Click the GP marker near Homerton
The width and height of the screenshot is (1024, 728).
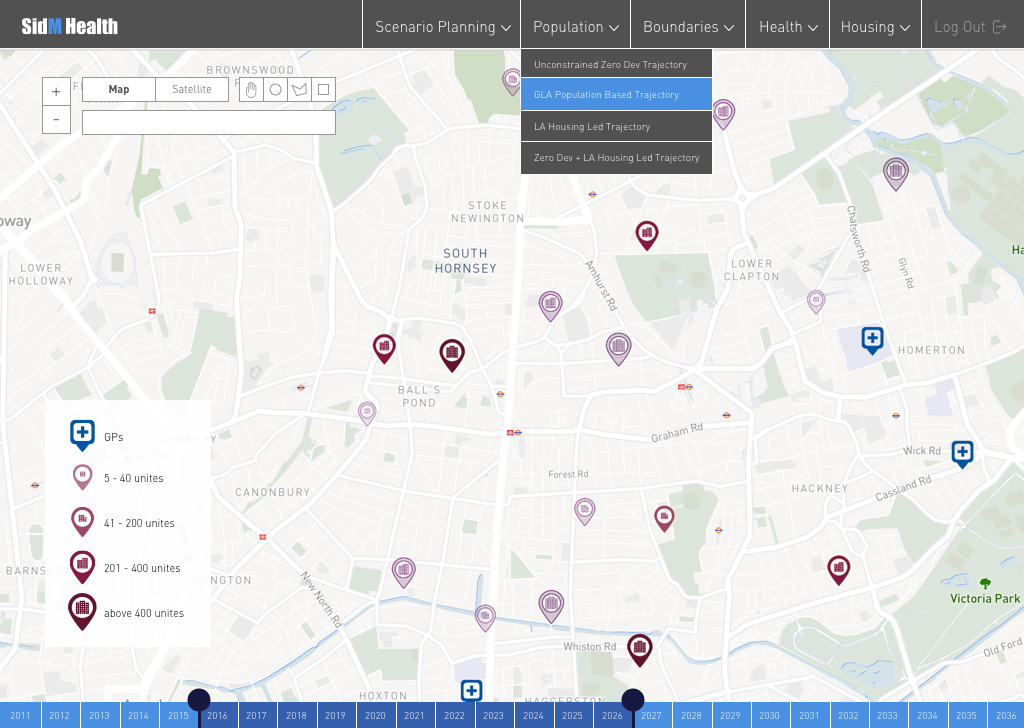coord(873,339)
